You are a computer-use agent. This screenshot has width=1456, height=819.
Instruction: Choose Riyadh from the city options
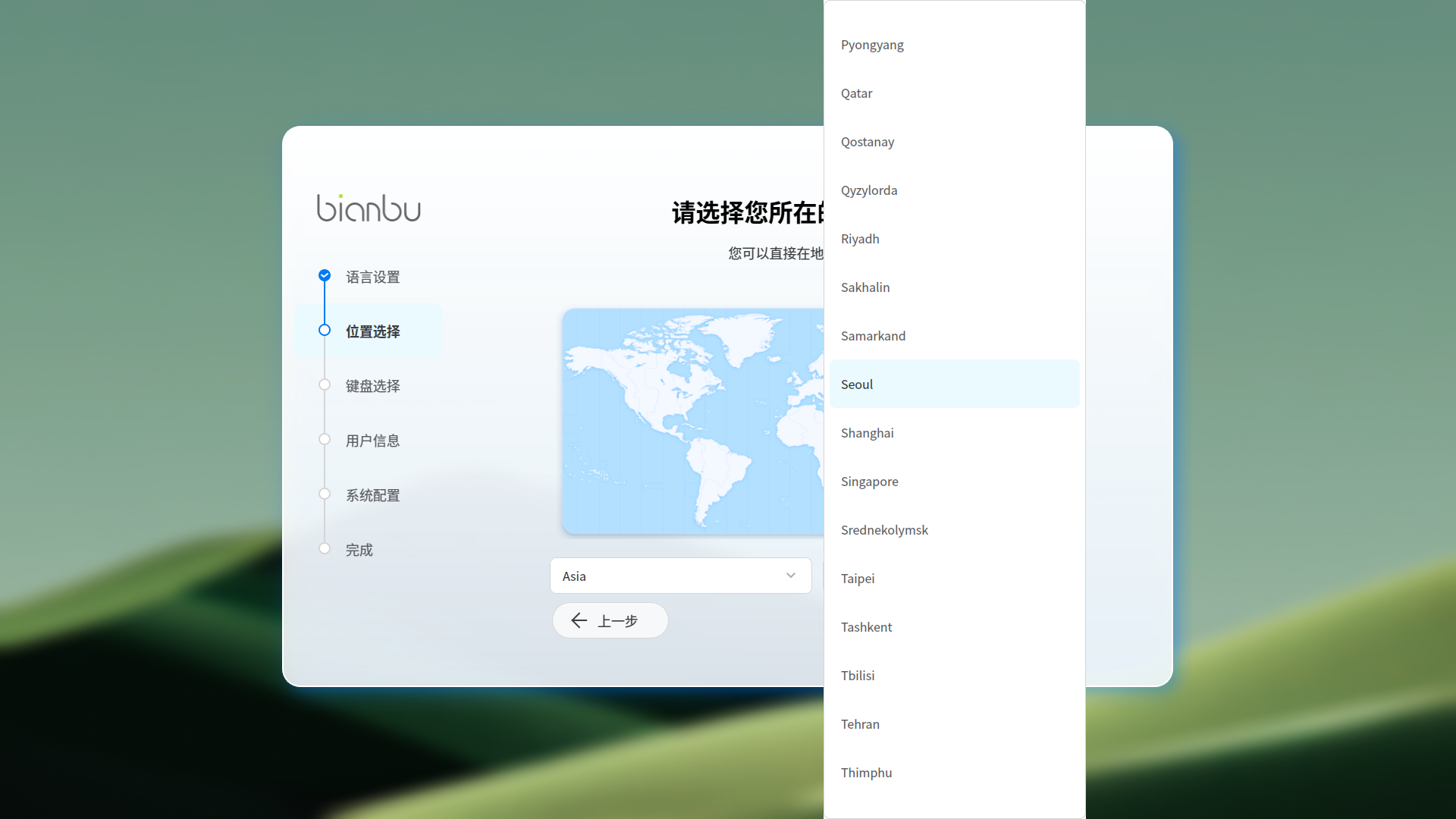pos(860,238)
